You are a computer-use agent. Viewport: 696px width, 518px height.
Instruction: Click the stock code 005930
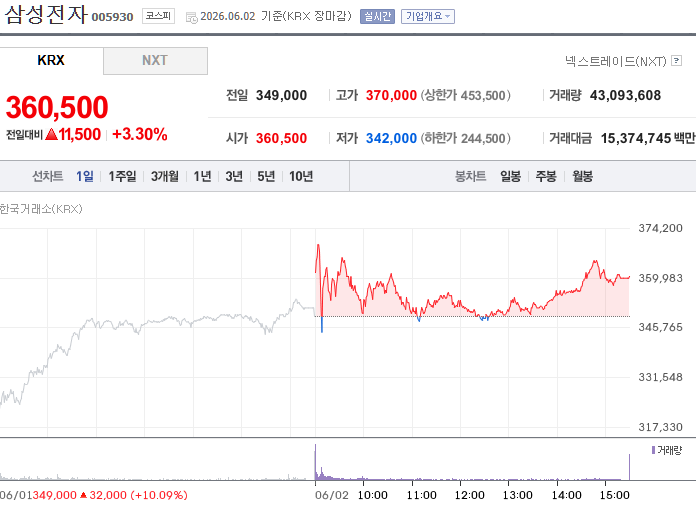point(112,17)
